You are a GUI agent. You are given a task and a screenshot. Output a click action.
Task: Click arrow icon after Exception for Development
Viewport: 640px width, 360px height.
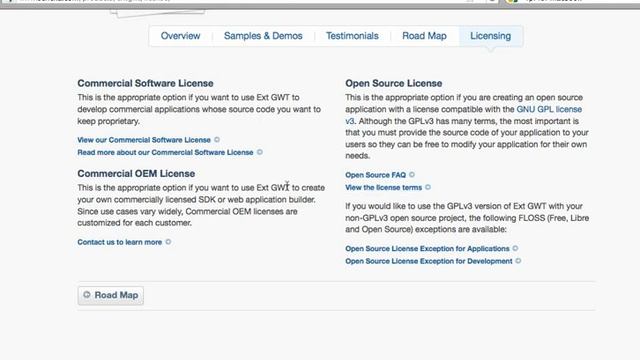518,261
